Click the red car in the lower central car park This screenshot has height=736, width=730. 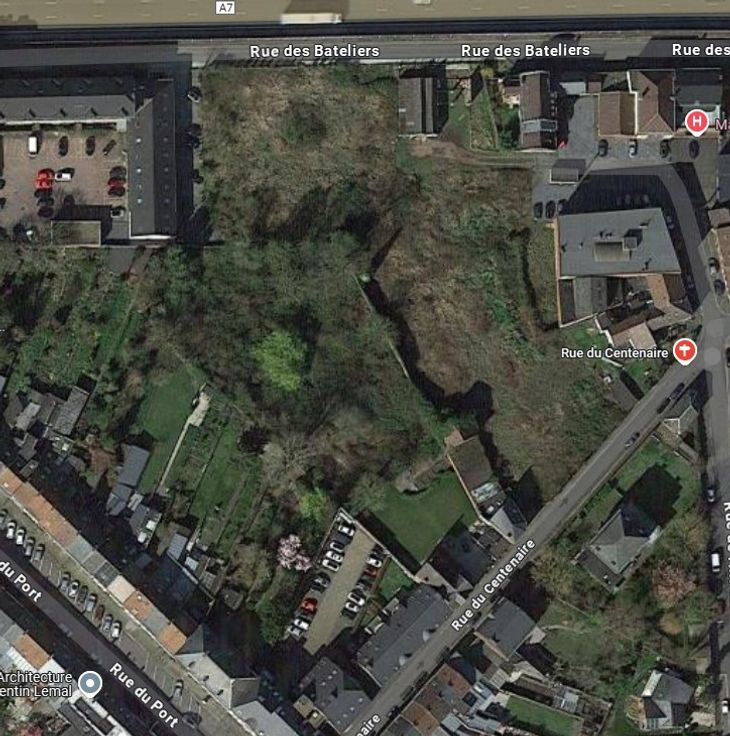(308, 606)
